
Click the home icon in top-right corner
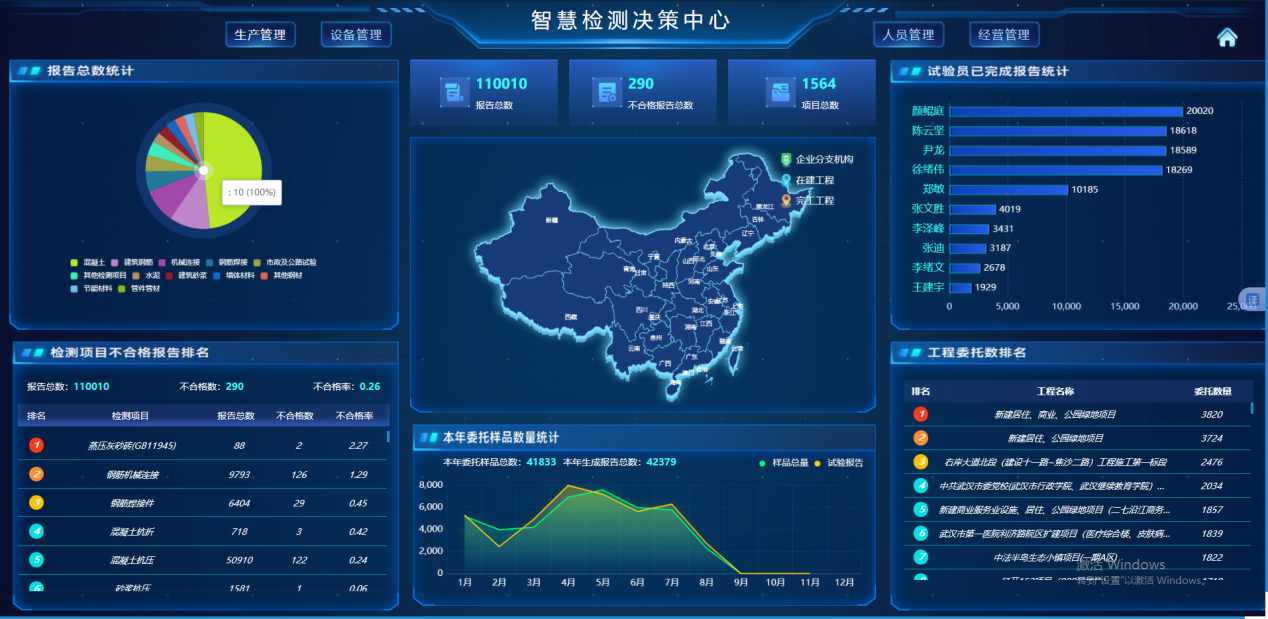(x=1227, y=37)
